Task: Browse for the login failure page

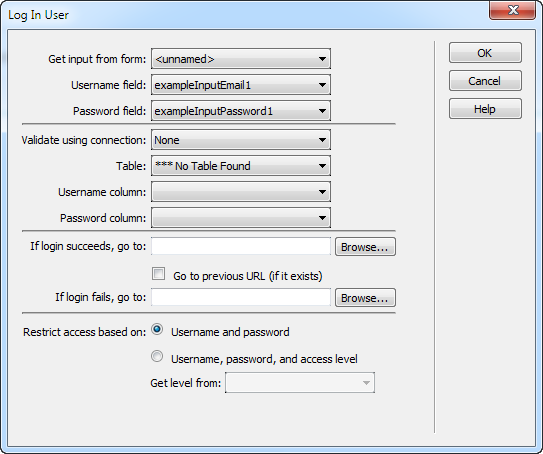Action: click(x=365, y=297)
